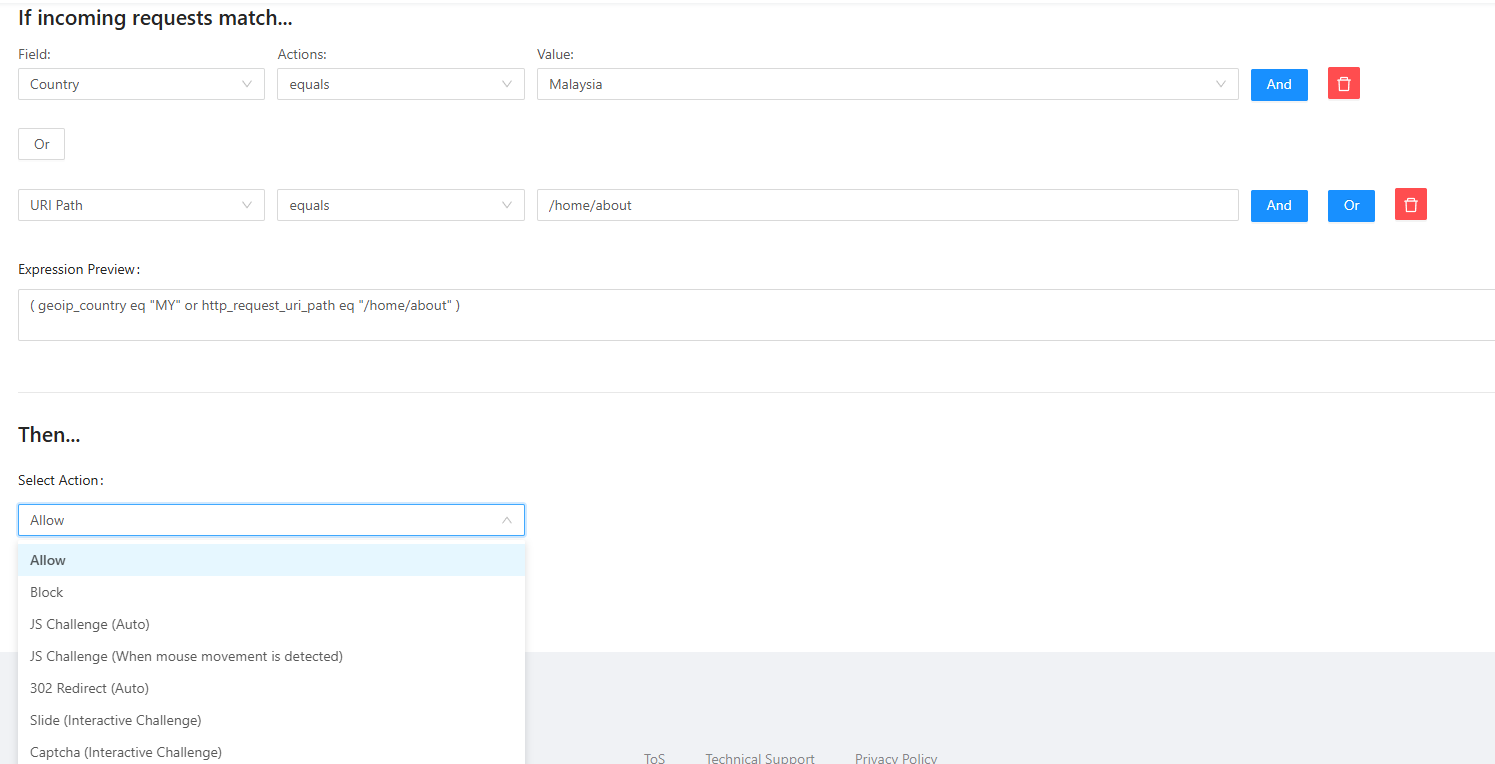The image size is (1495, 764).
Task: Open the equals dropdown in Country row
Action: tap(400, 84)
